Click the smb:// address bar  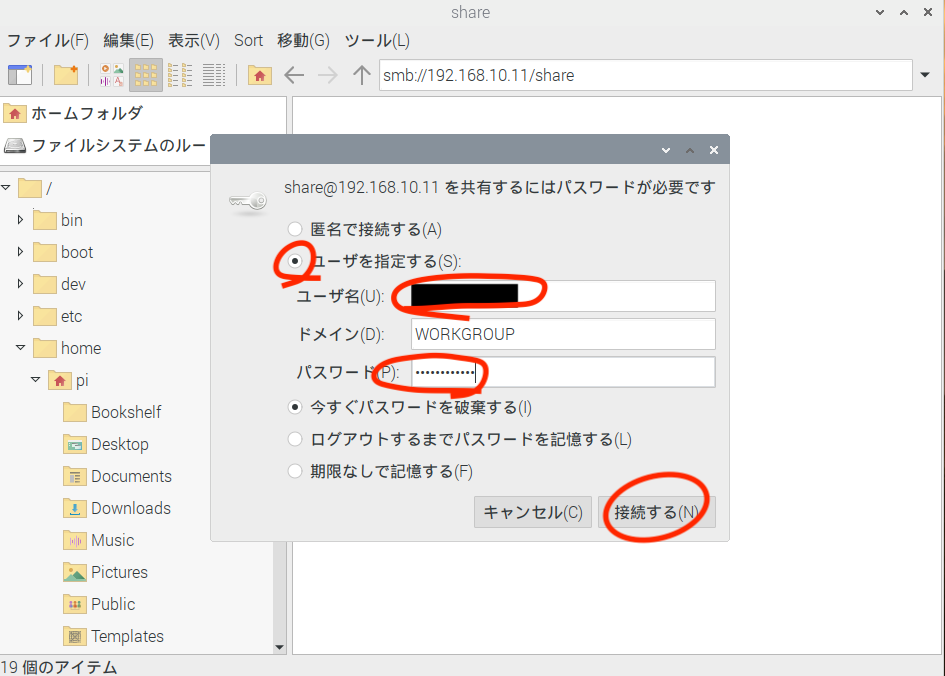(x=645, y=75)
